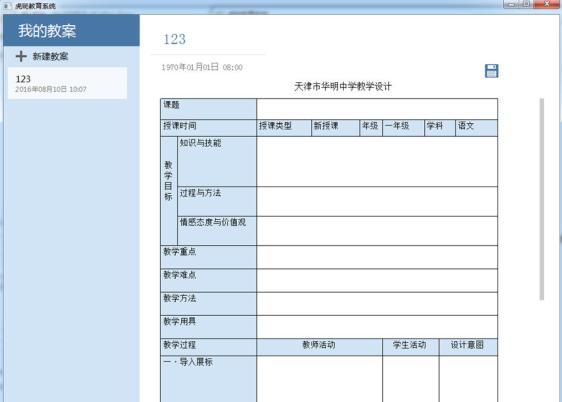
Task: Click the 知识与技能 content cell
Action: 377,162
